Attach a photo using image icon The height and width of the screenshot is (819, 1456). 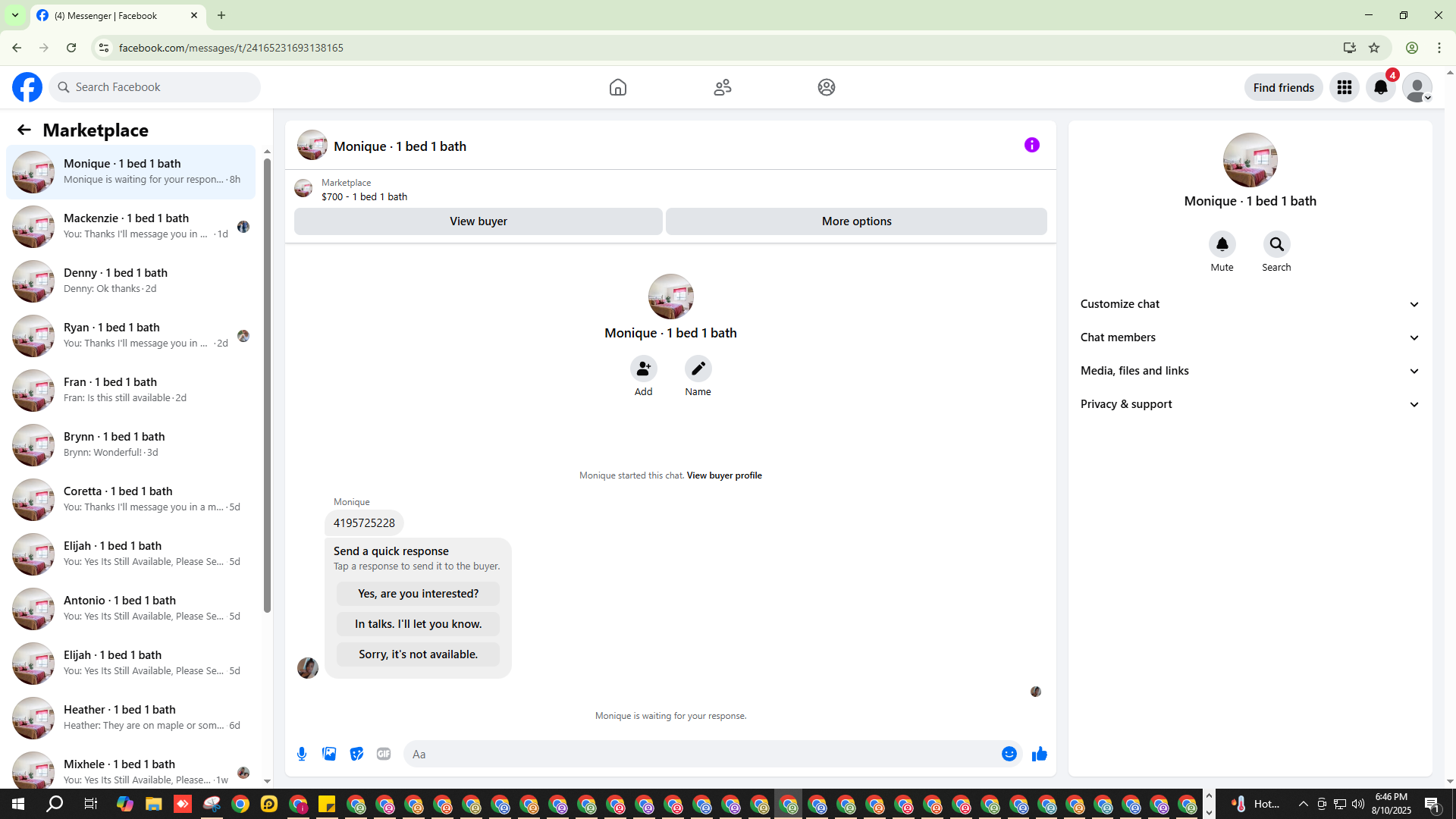[329, 754]
